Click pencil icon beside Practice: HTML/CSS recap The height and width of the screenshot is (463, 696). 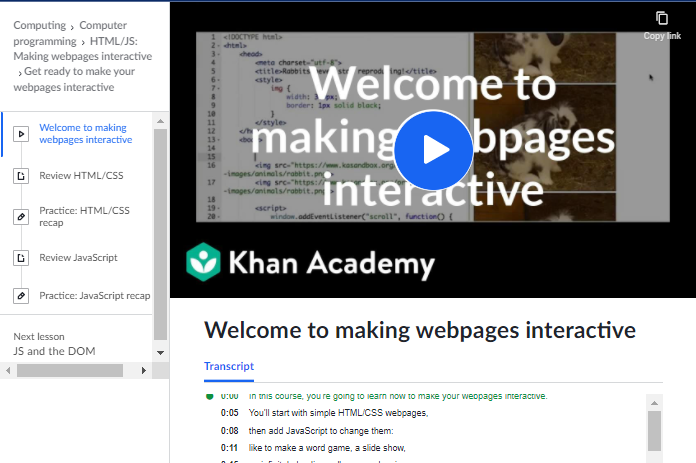tap(21, 217)
